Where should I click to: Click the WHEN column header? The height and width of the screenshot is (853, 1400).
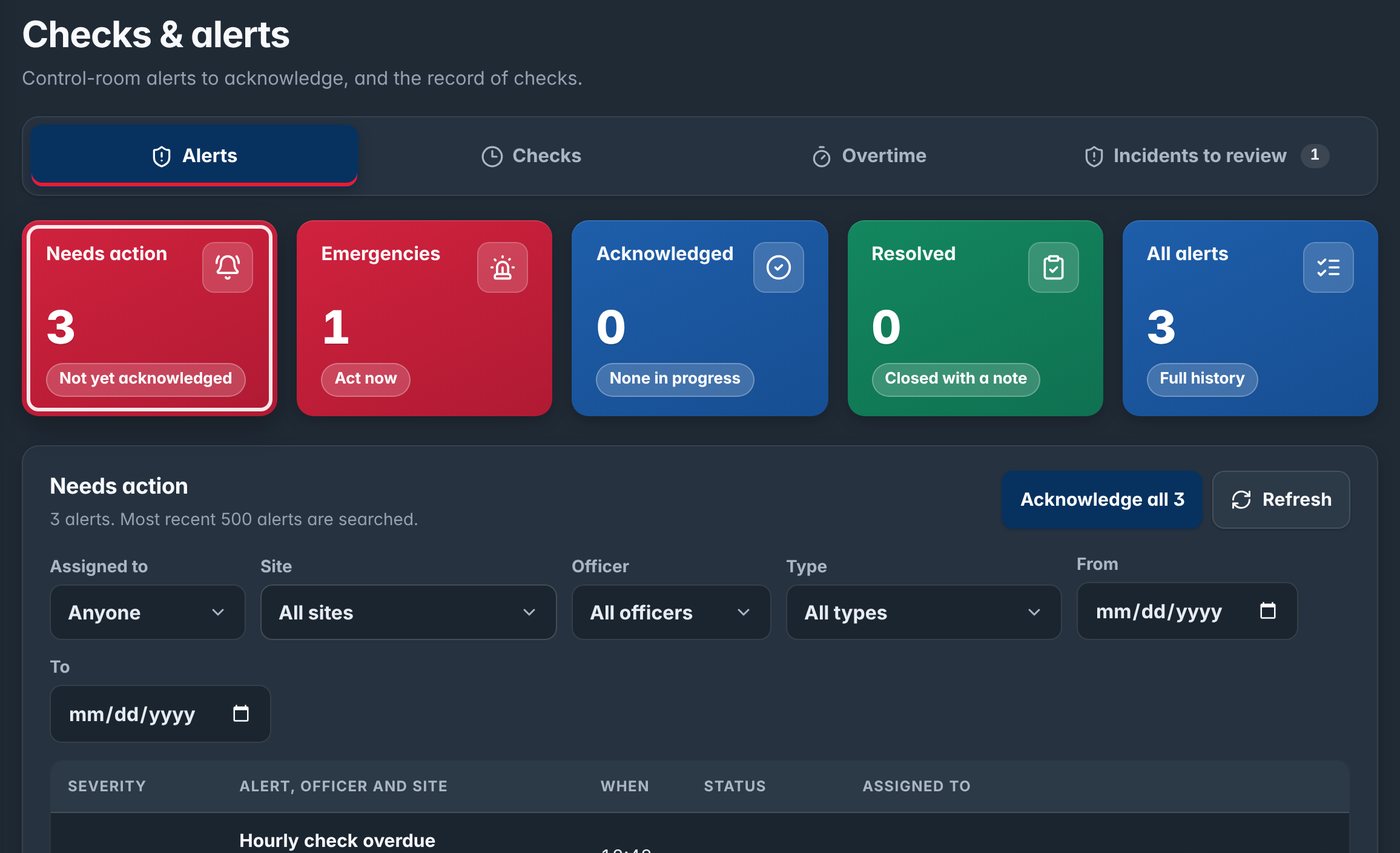pyautogui.click(x=625, y=786)
